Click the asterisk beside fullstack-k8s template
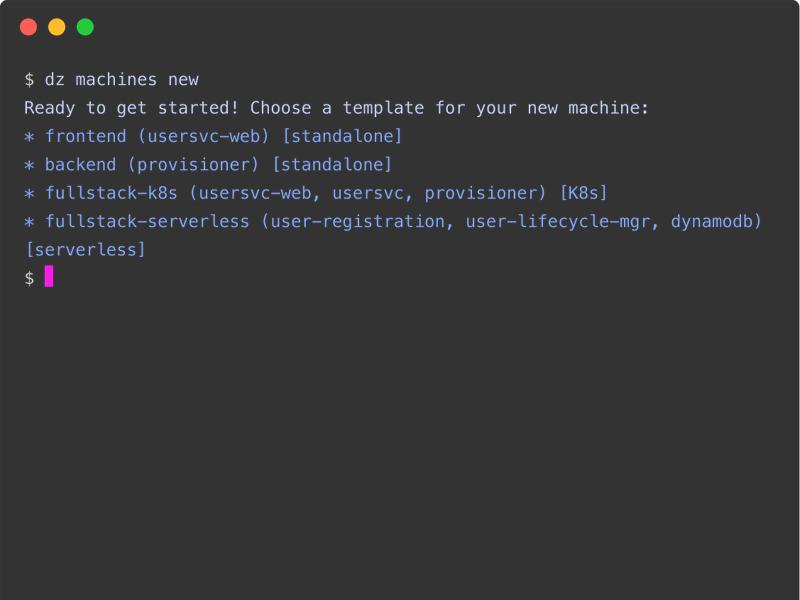This screenshot has height=600, width=800. (x=29, y=193)
